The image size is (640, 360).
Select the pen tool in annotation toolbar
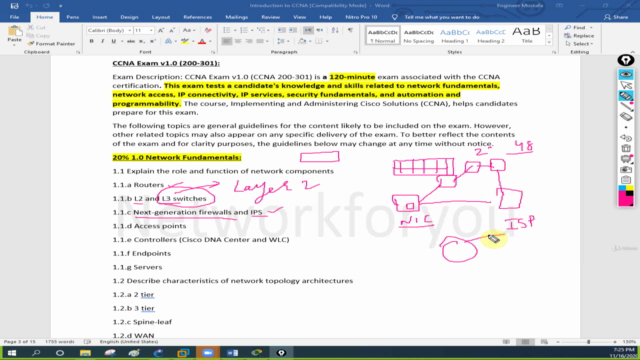tap(626, 106)
